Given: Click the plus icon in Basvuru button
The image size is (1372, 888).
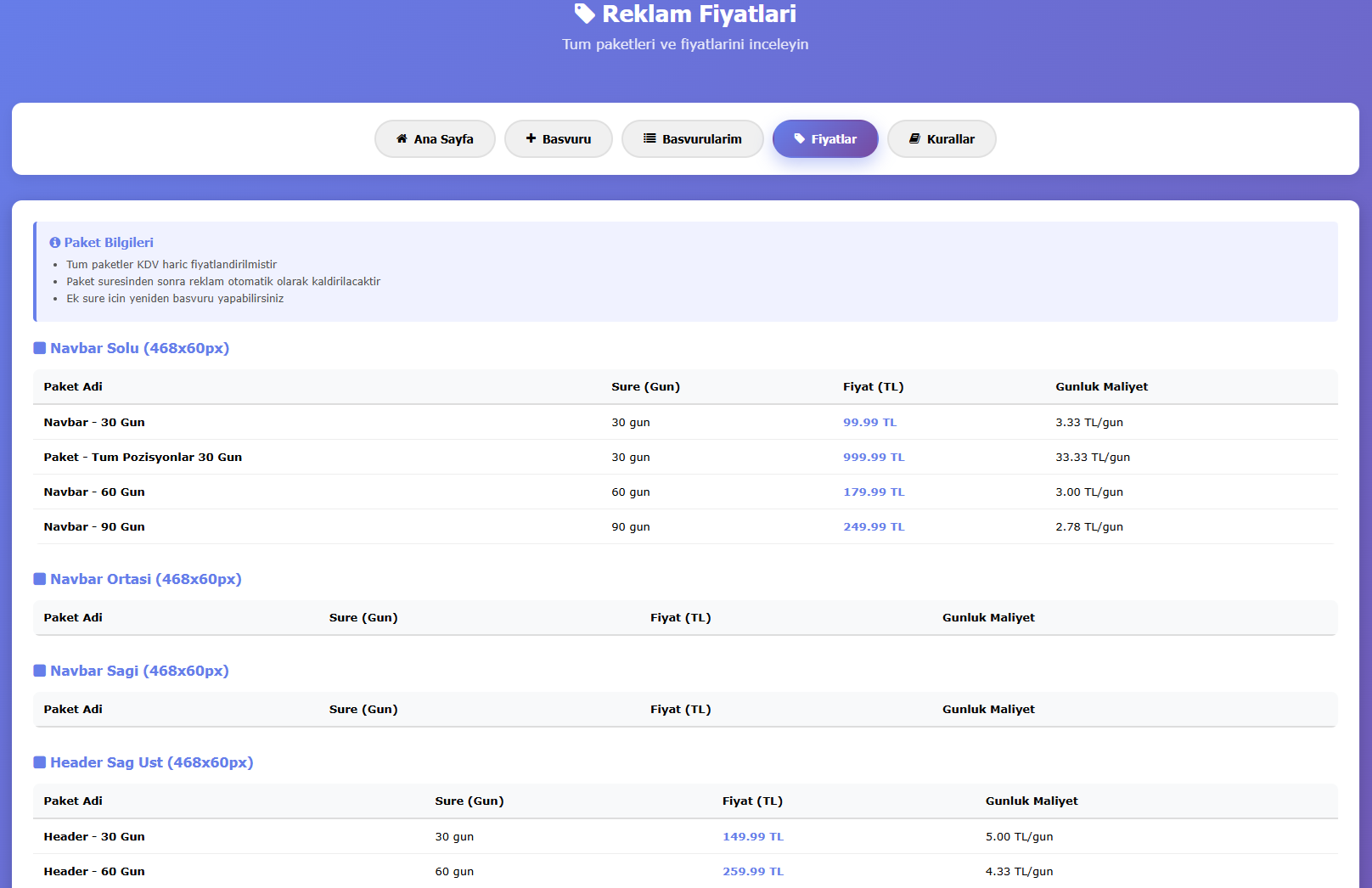Looking at the screenshot, I should [x=531, y=138].
